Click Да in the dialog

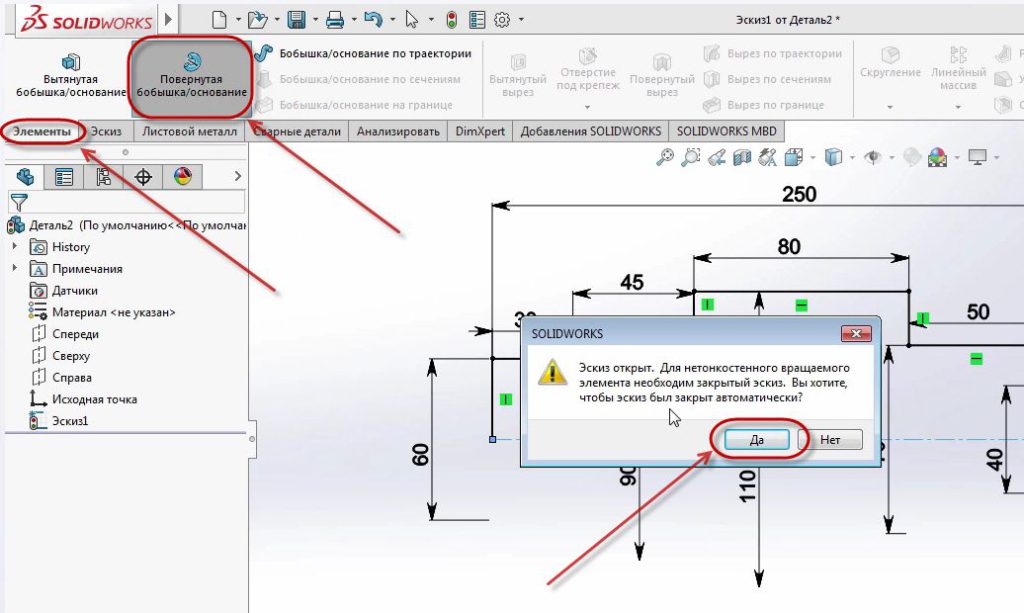pos(757,440)
